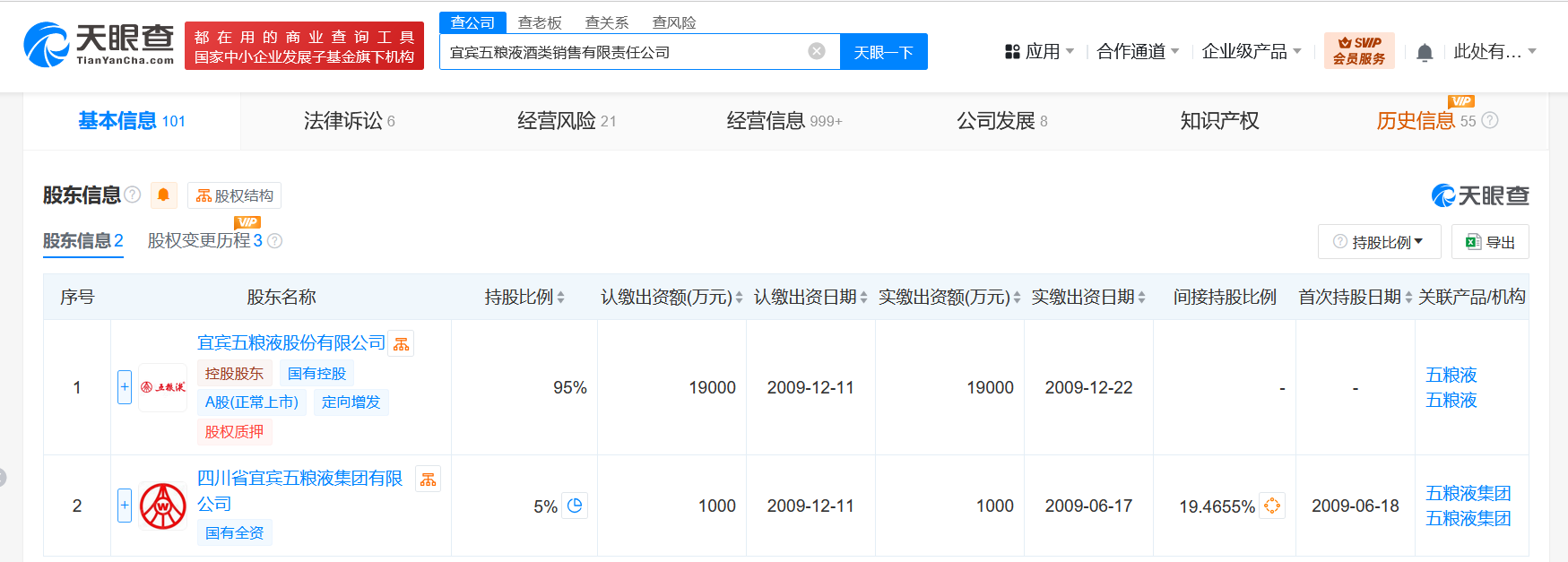1568x562 pixels.
Task: Open the 持股比例 dropdown
Action: pyautogui.click(x=1379, y=242)
